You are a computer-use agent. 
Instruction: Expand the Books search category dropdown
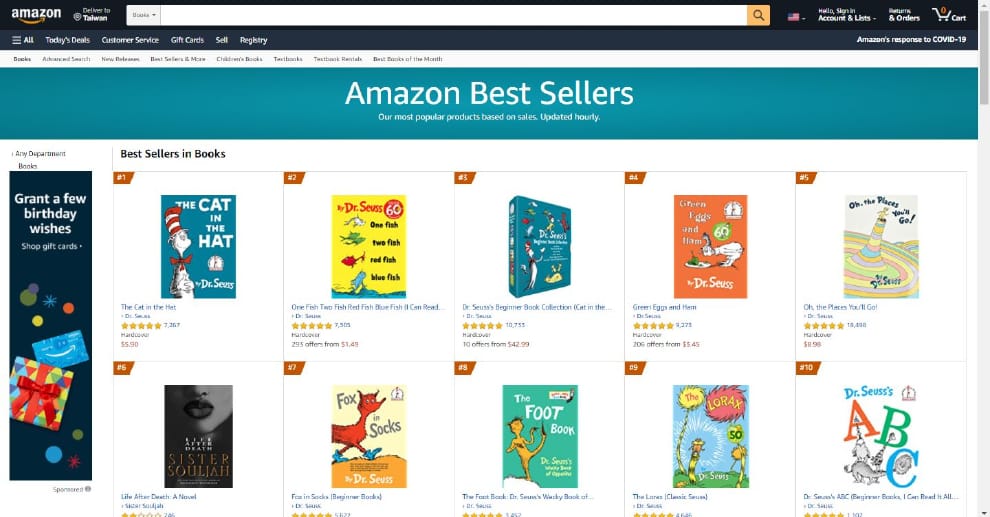coord(144,15)
